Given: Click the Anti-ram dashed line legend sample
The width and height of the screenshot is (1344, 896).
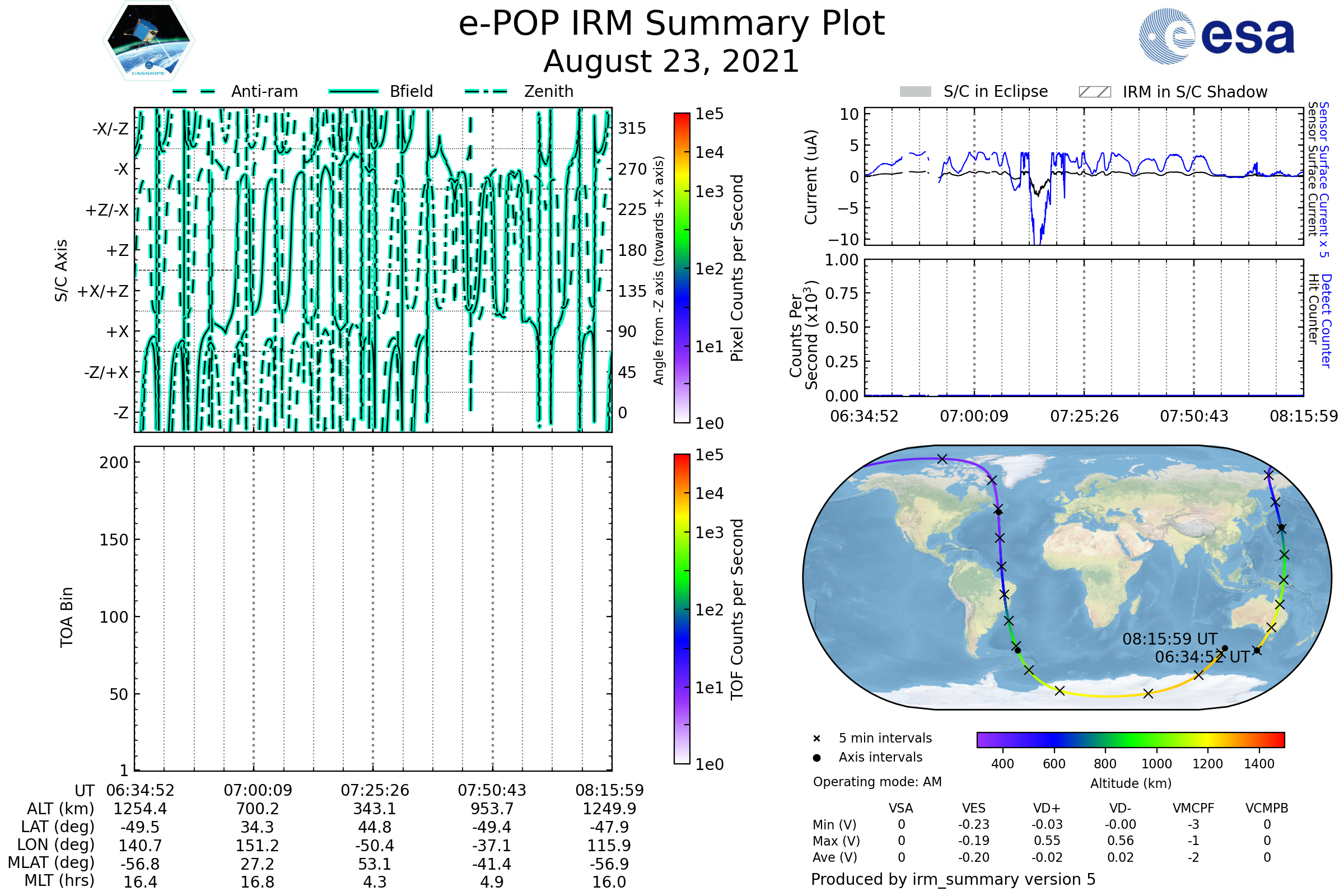Looking at the screenshot, I should (194, 91).
